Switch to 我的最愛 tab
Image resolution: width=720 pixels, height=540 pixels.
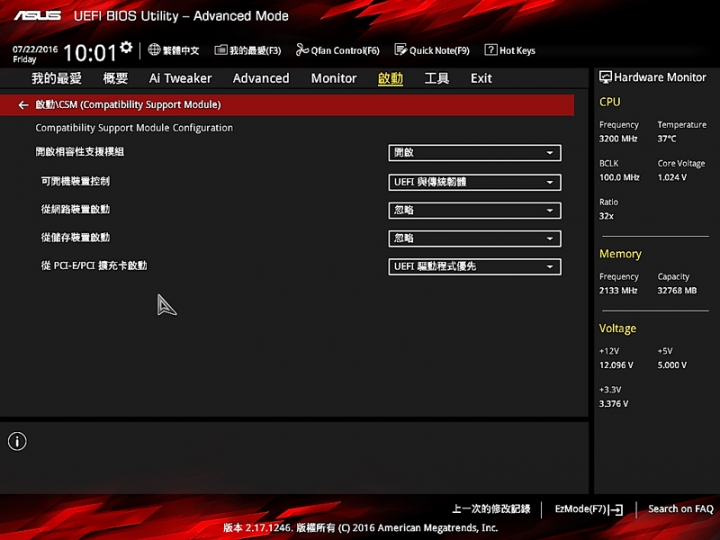pos(56,79)
